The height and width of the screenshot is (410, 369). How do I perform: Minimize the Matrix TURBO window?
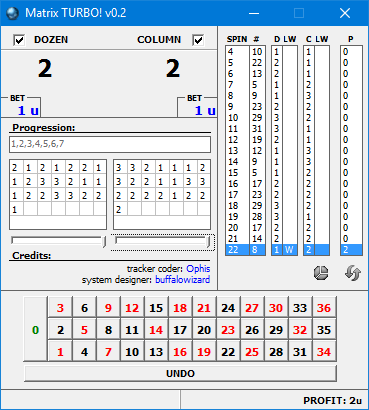click(x=254, y=13)
